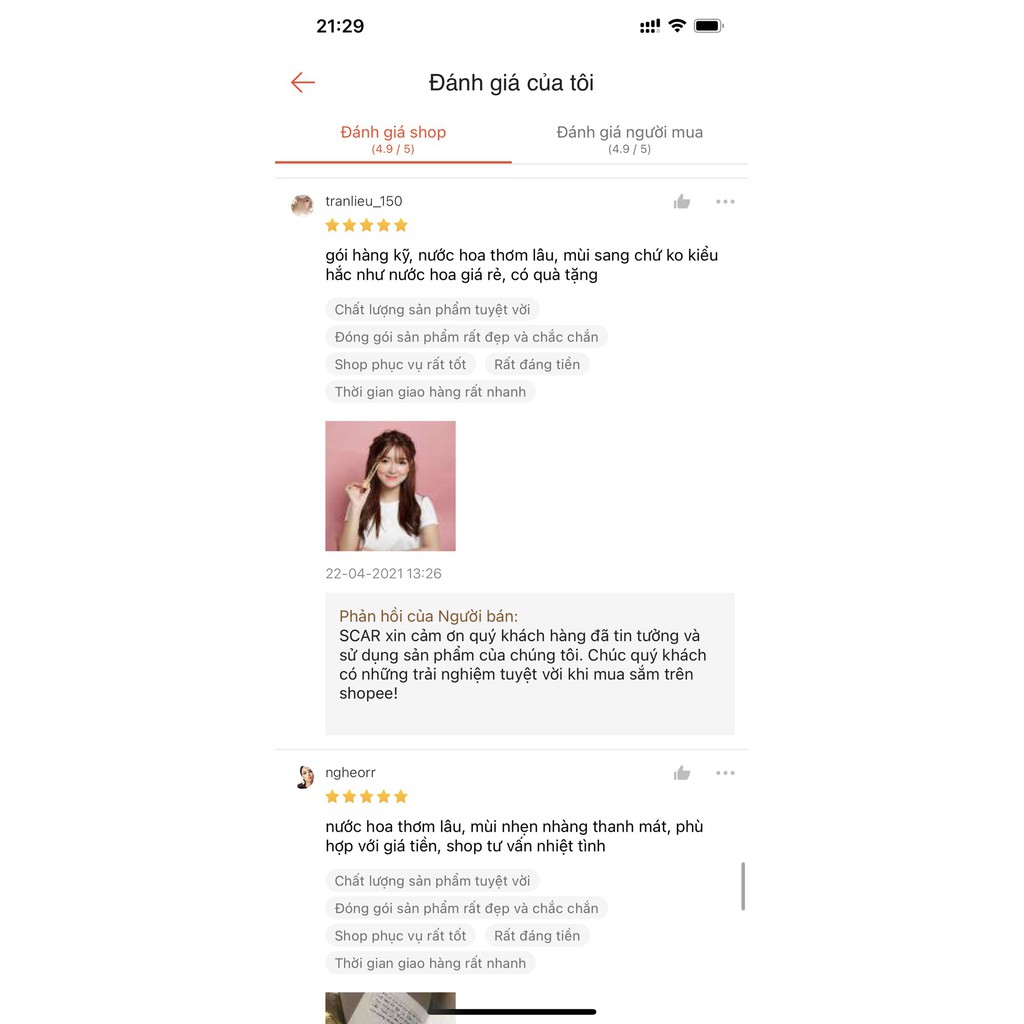This screenshot has width=1024, height=1024.
Task: Open more options for tranlieu_150's review
Action: [x=725, y=202]
